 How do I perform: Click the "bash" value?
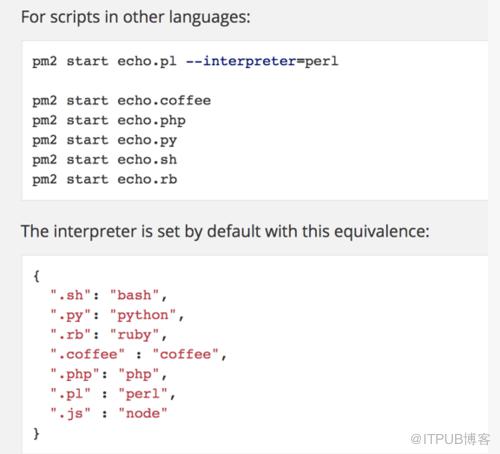[x=134, y=295]
